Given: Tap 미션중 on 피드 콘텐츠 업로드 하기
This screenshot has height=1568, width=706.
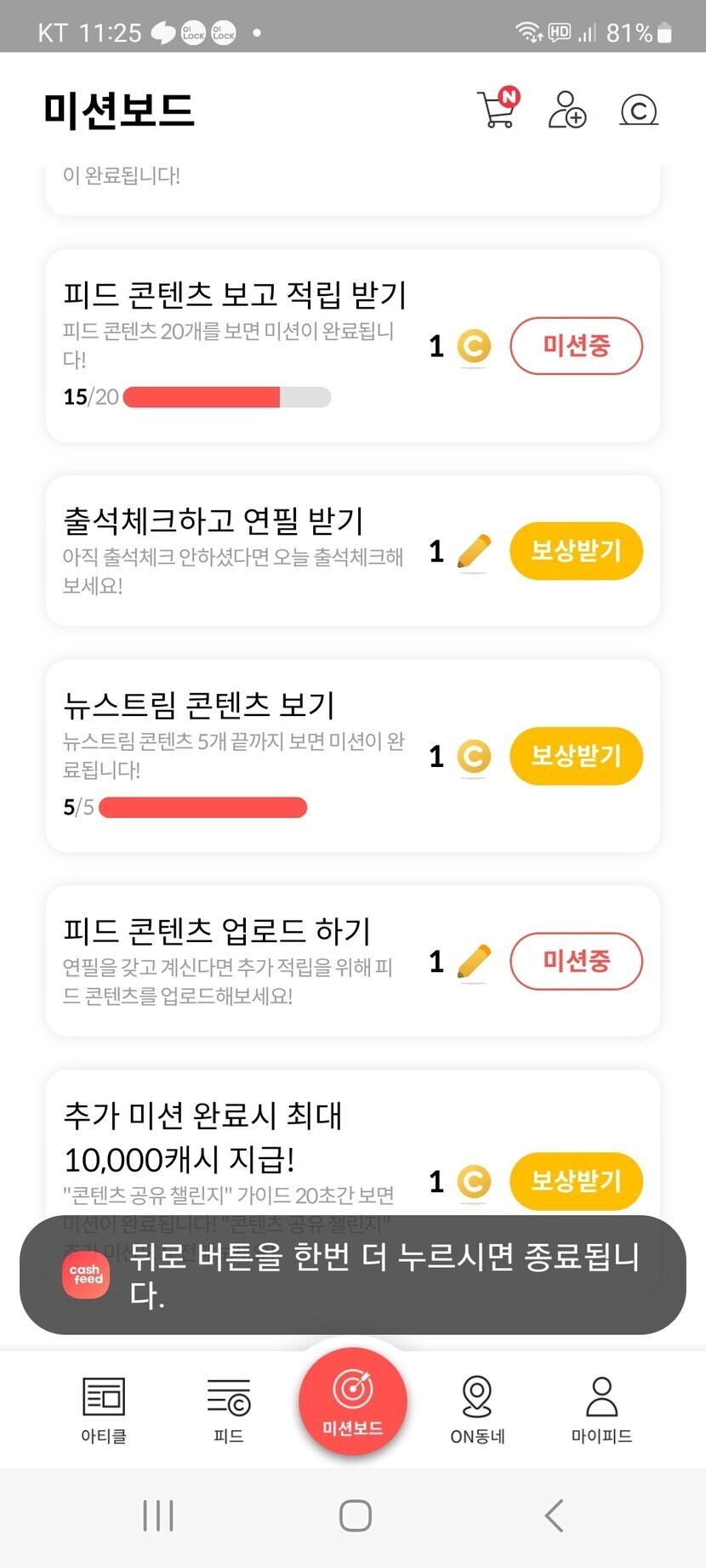Looking at the screenshot, I should [x=576, y=962].
